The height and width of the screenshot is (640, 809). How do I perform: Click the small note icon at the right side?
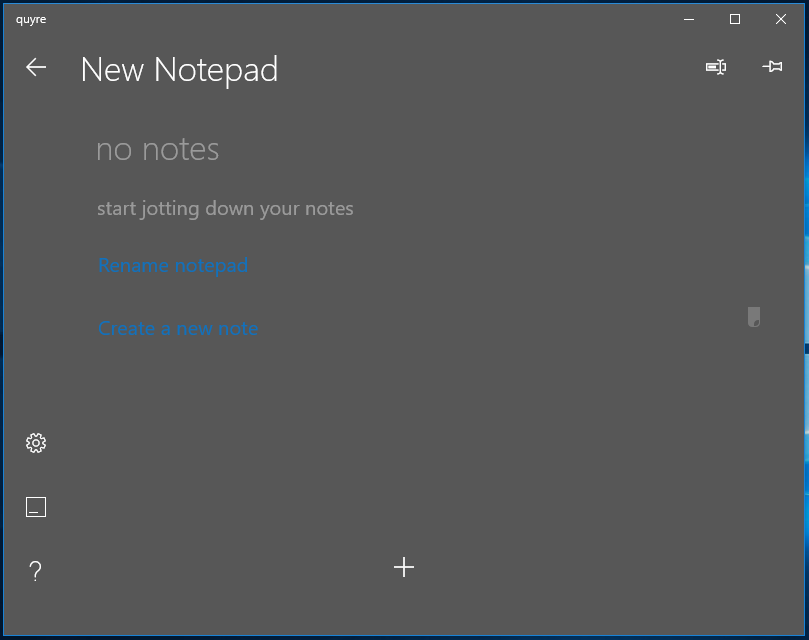(754, 317)
